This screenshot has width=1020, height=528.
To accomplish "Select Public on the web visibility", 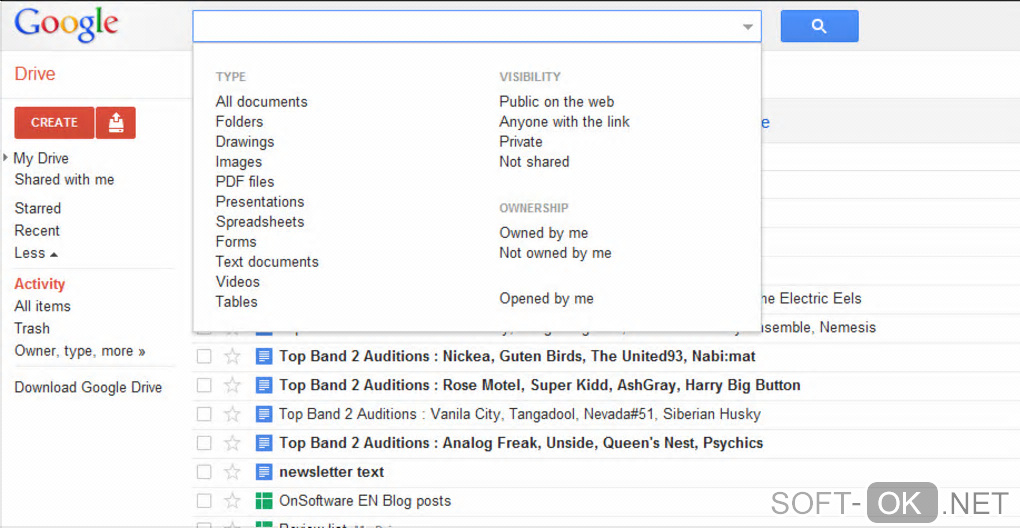I will (557, 101).
